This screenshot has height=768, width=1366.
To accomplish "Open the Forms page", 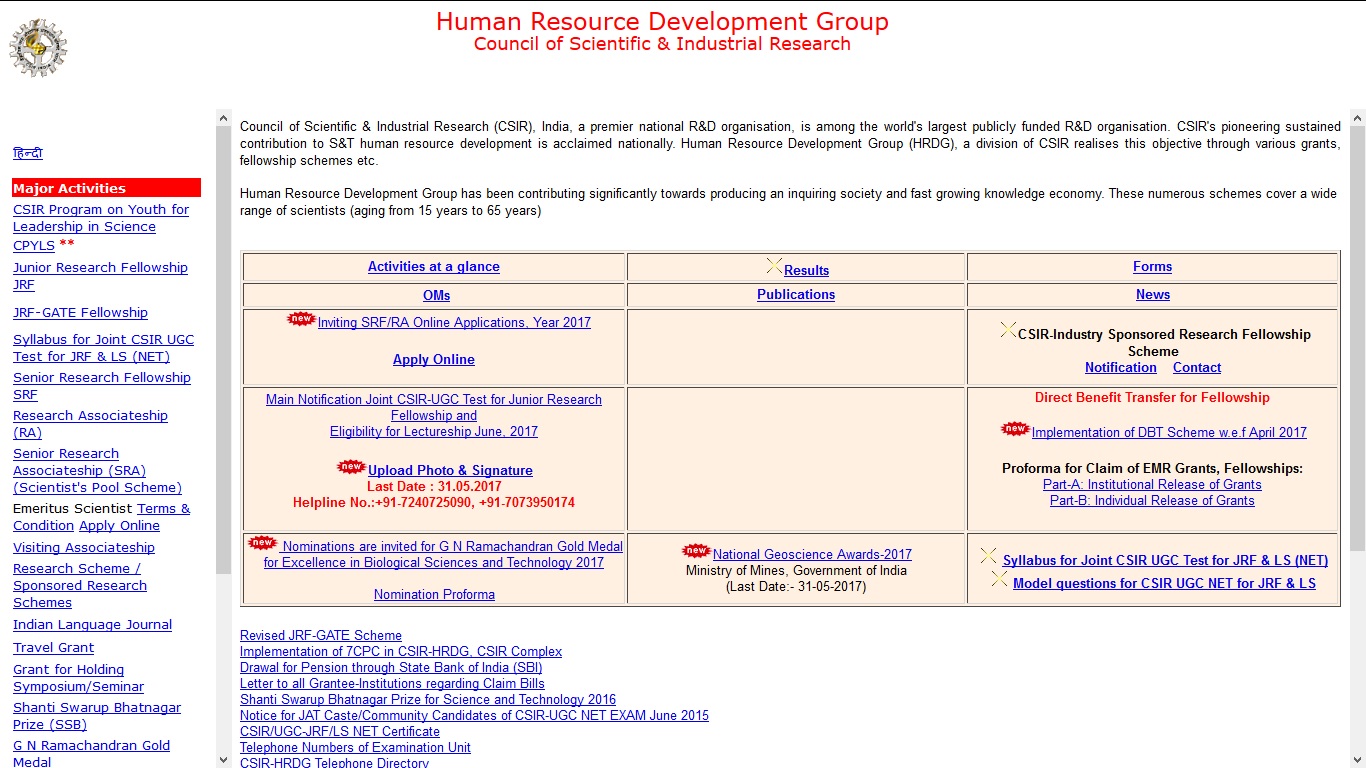I will click(x=1153, y=267).
